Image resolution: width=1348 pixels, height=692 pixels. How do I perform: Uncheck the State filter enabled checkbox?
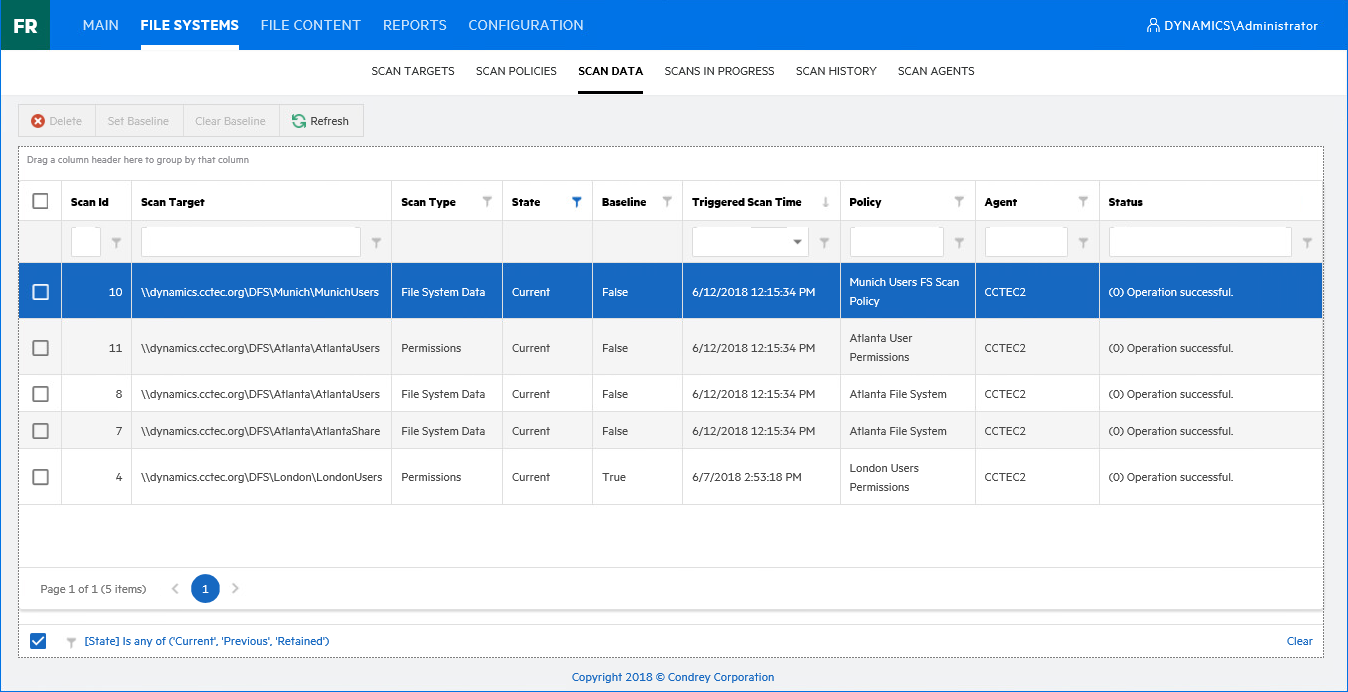38,641
